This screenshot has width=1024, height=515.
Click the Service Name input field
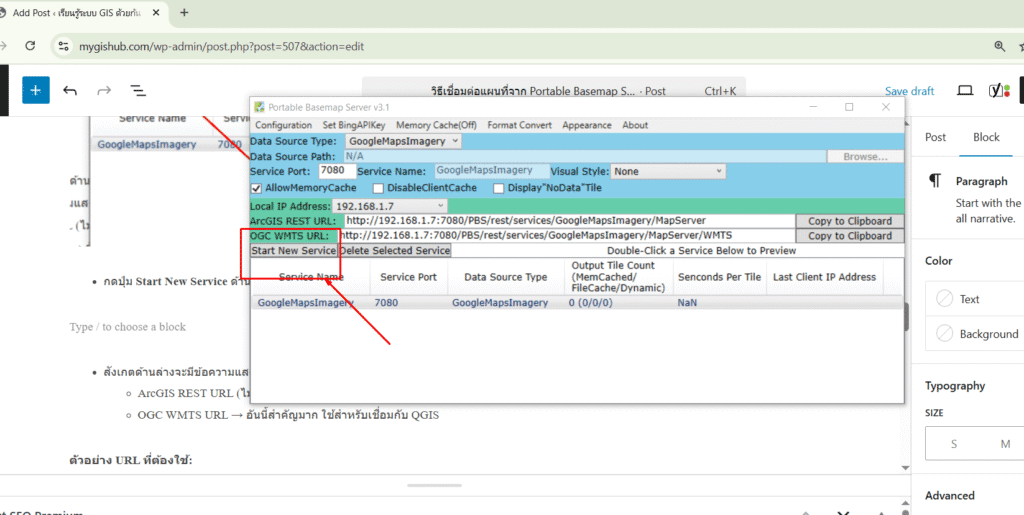coord(490,171)
